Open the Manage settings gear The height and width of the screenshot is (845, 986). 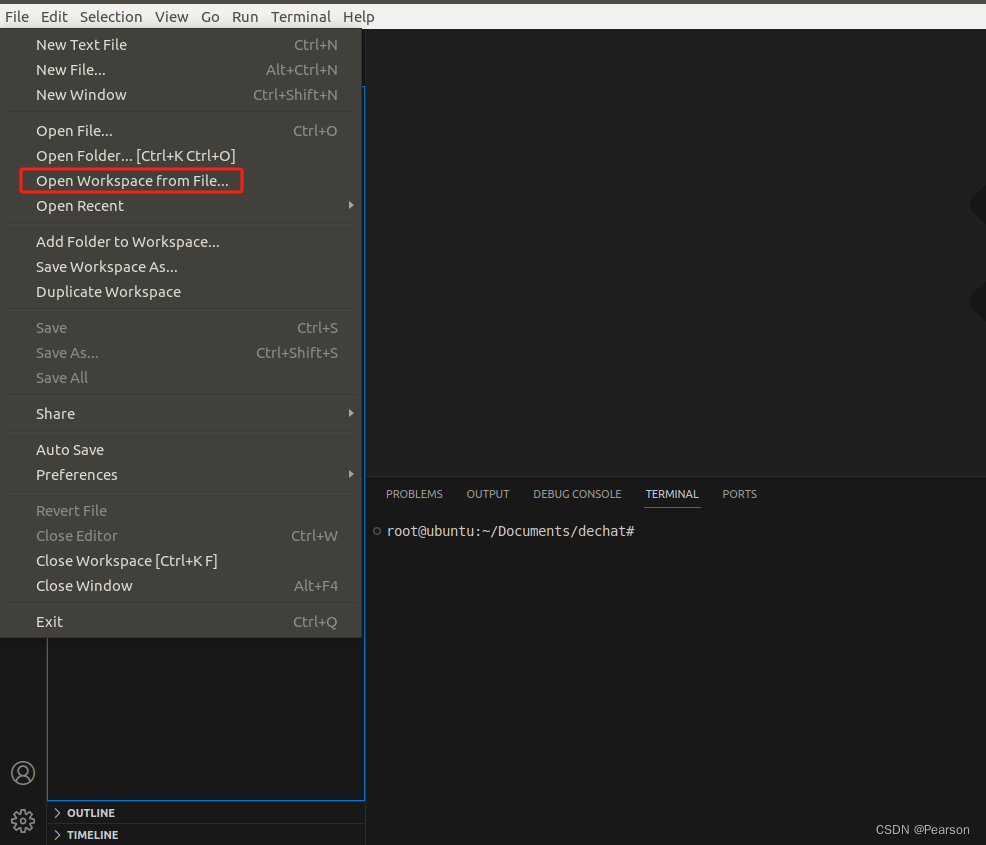tap(23, 820)
